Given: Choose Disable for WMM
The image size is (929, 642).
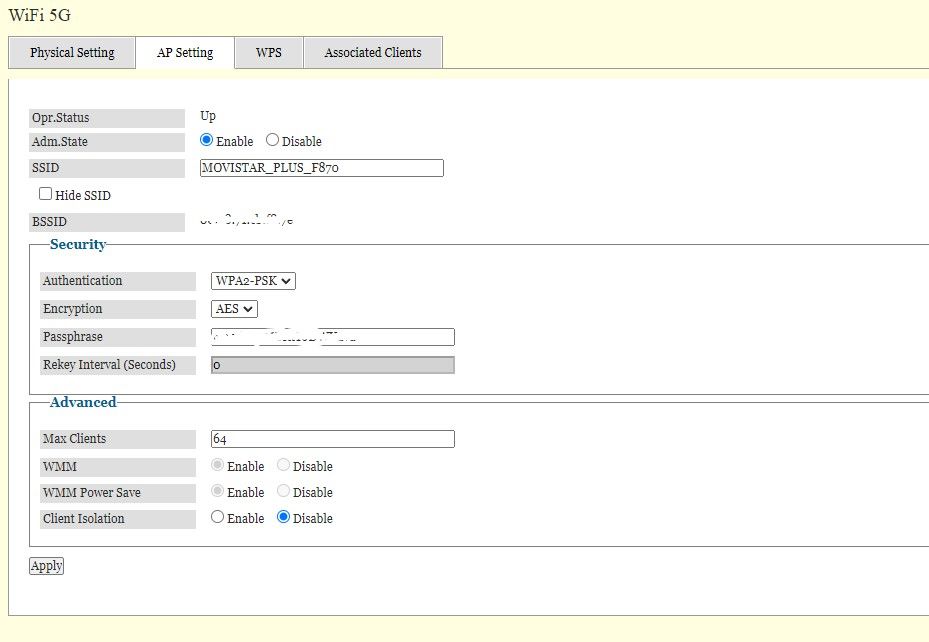Looking at the screenshot, I should point(284,466).
